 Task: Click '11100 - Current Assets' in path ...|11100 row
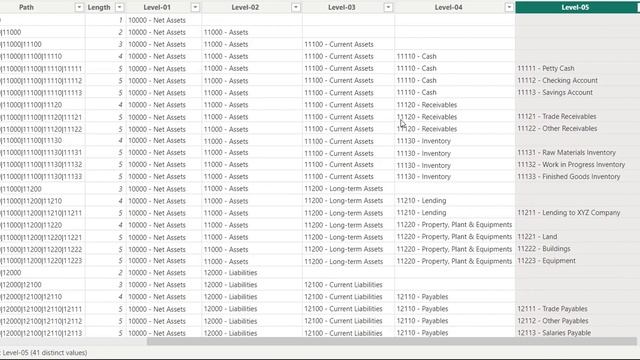pyautogui.click(x=339, y=44)
